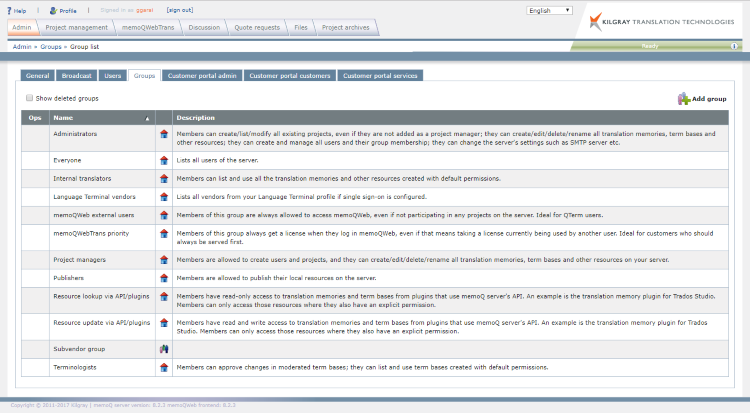Open the Customer portal services tab
The image size is (750, 413).
tap(380, 75)
